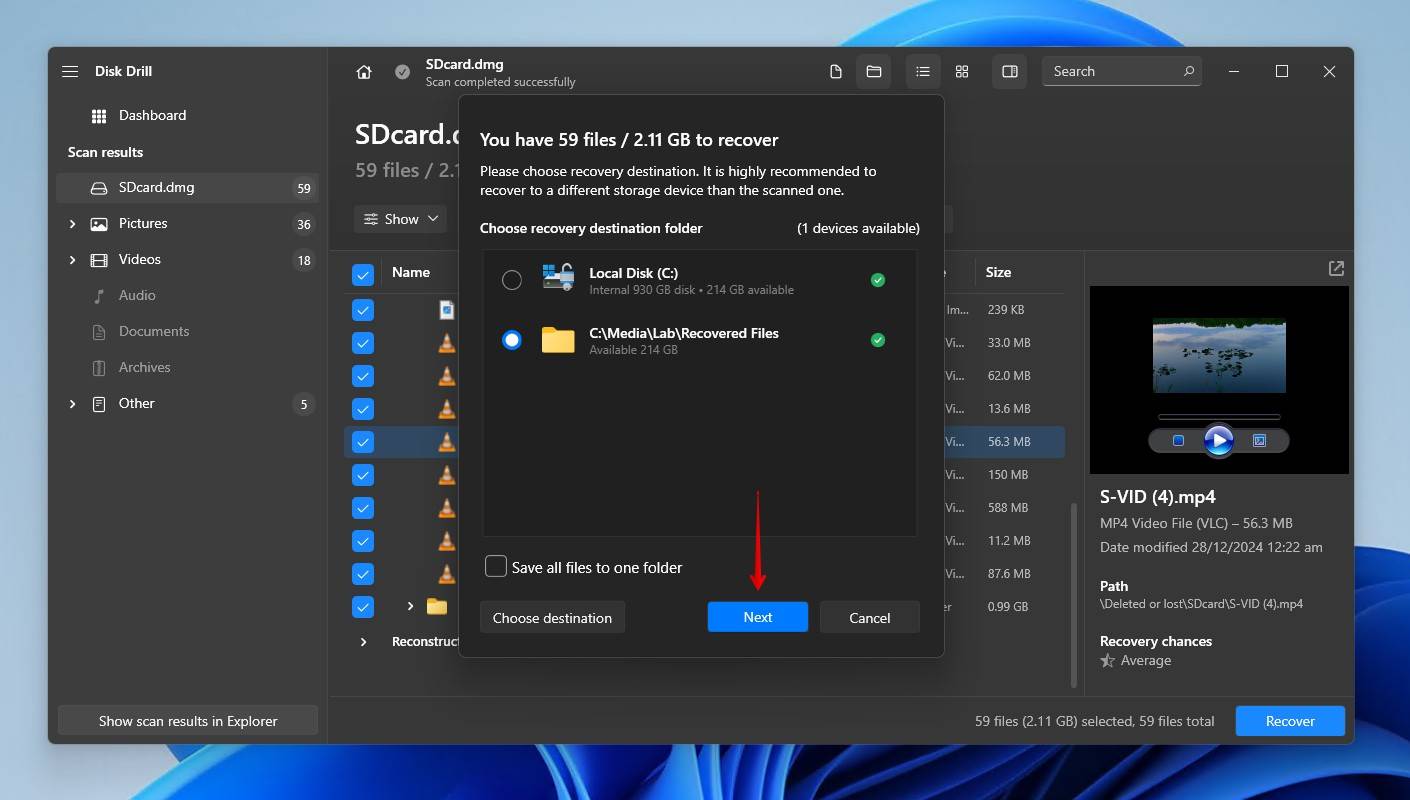Click the Recovered Files folder icon
Screen dimensions: 1410x800
coord(558,340)
